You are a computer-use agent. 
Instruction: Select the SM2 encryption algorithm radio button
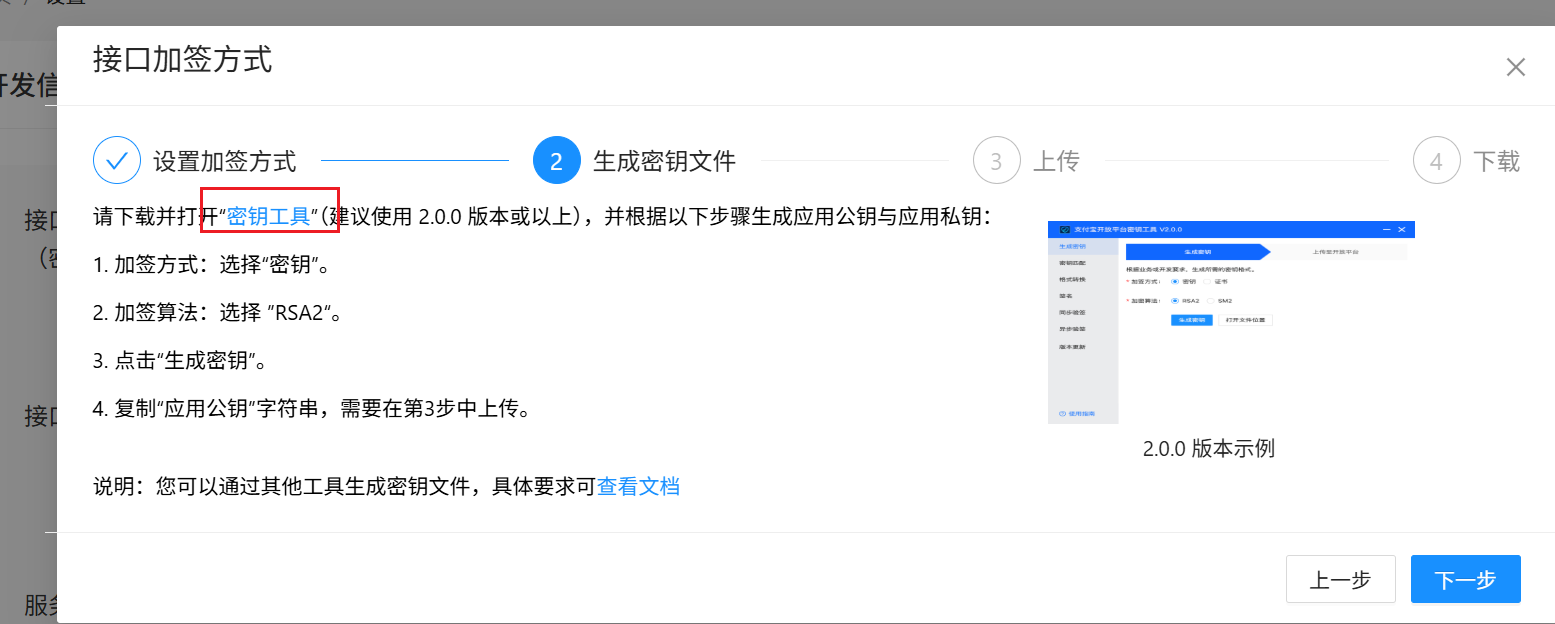(x=1212, y=300)
